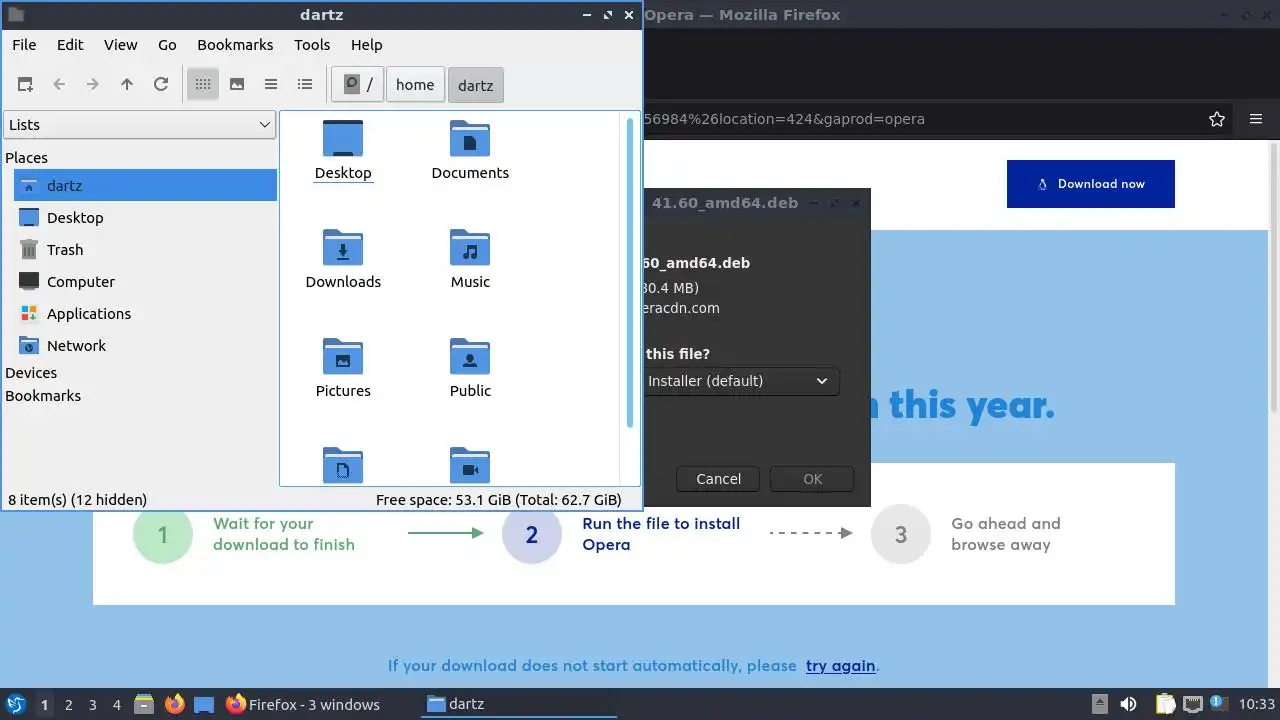Open the Lists side pane dropdown

[x=140, y=125]
